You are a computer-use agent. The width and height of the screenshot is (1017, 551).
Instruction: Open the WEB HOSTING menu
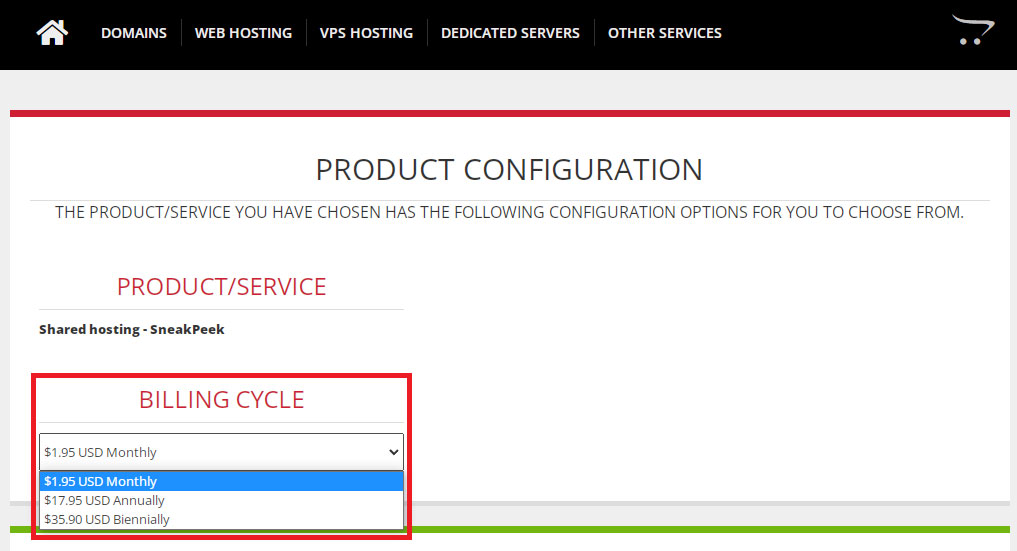tap(243, 33)
